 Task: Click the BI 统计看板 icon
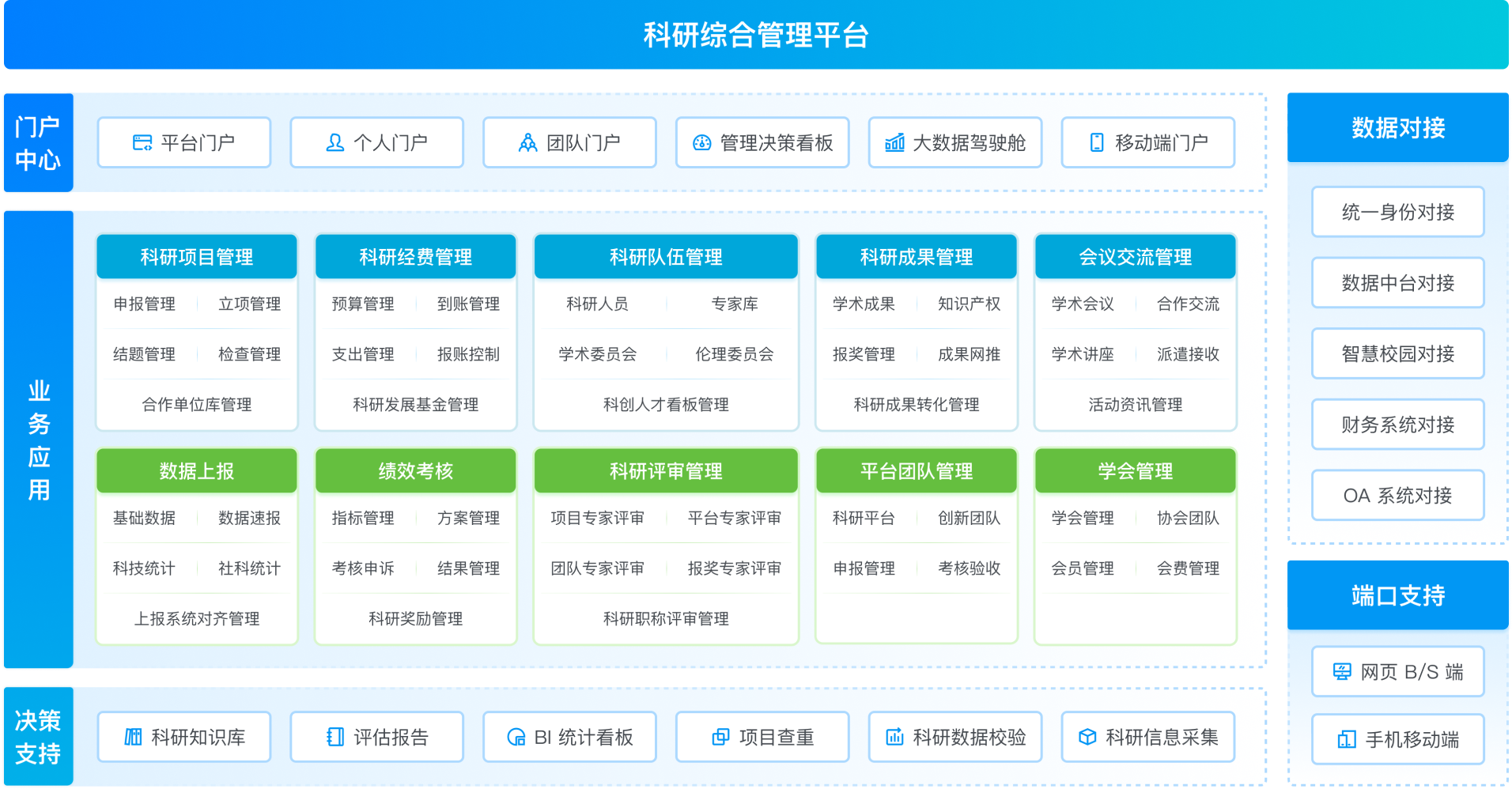tap(516, 738)
